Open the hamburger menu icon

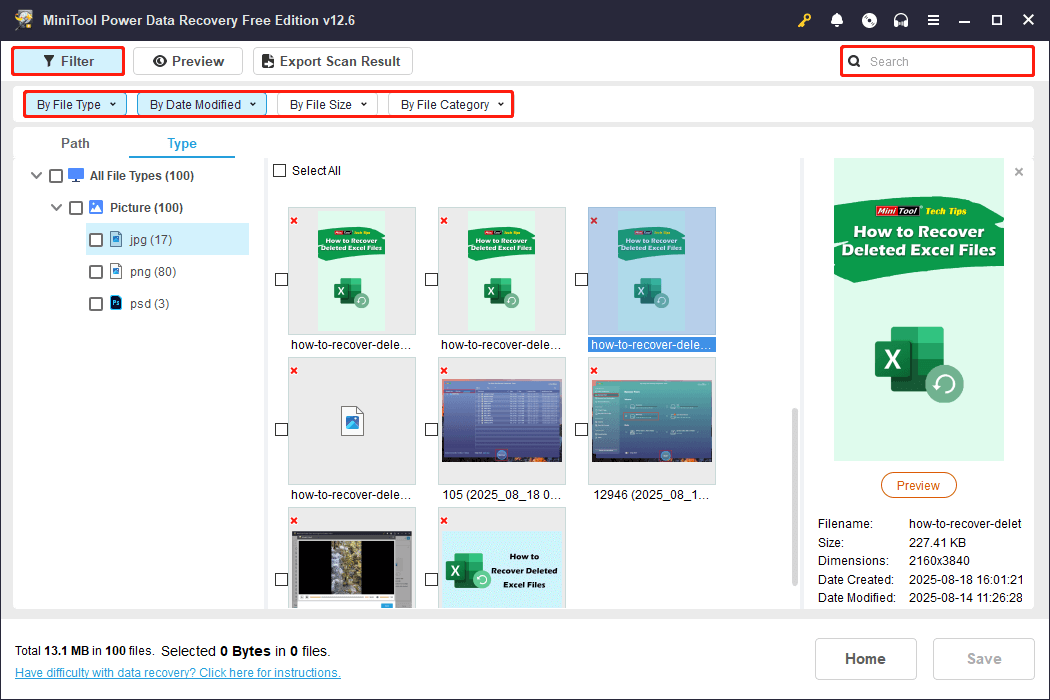933,20
